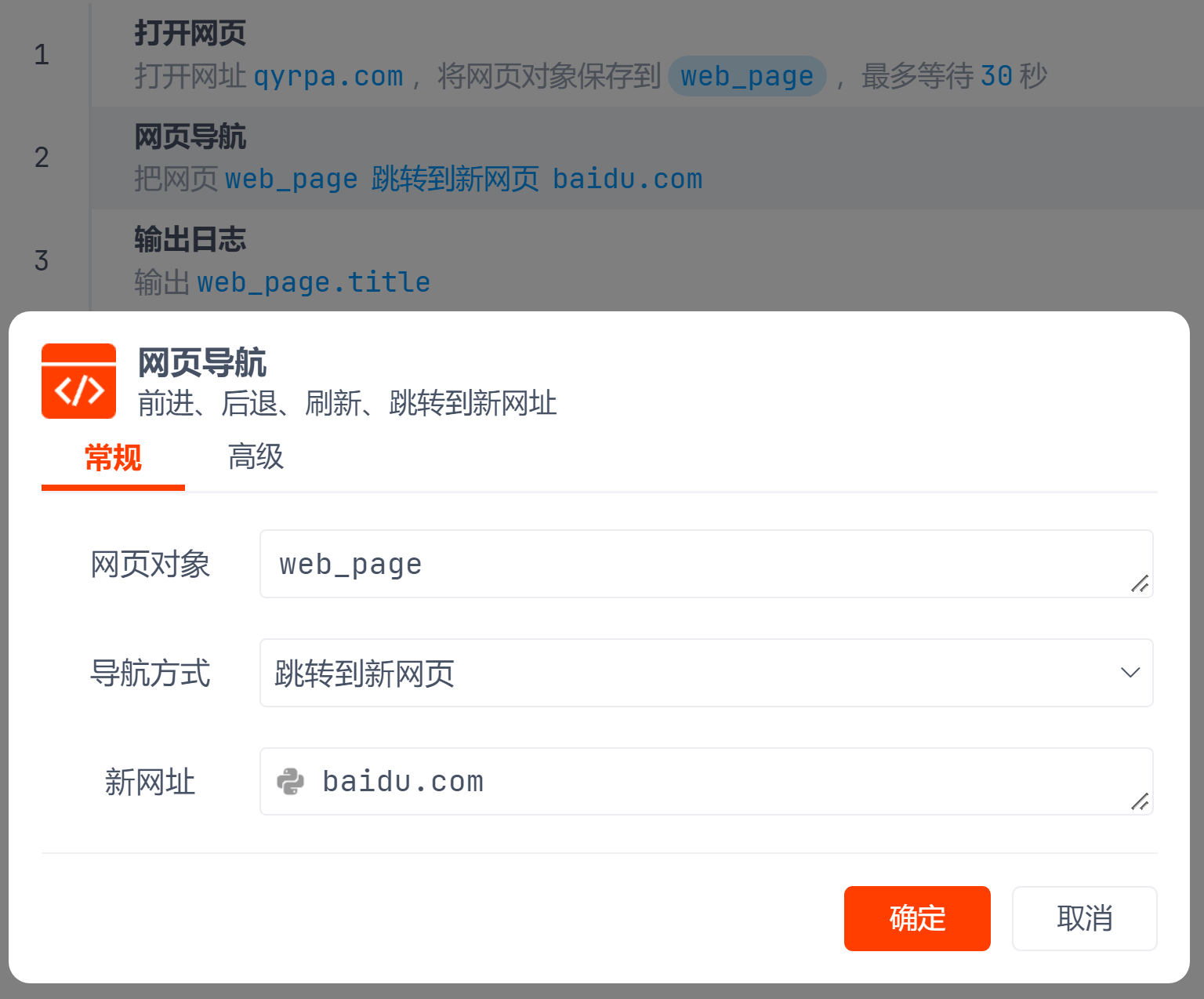
Task: Click qyrpa.com URL in step 1
Action: (328, 77)
